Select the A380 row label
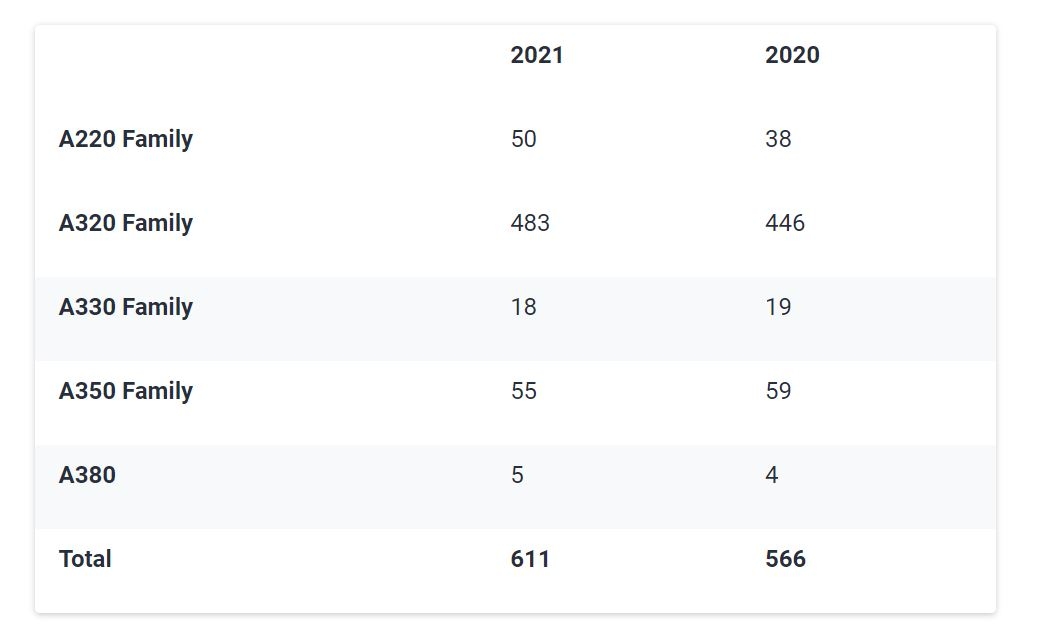The height and width of the screenshot is (624, 1043). (x=87, y=475)
